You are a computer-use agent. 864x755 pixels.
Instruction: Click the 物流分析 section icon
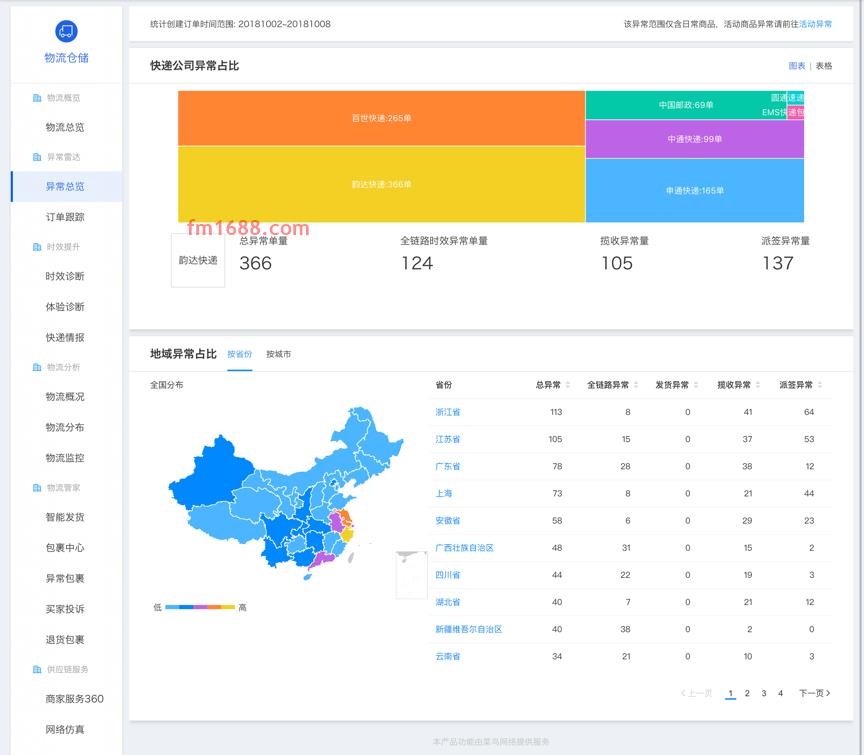point(37,367)
